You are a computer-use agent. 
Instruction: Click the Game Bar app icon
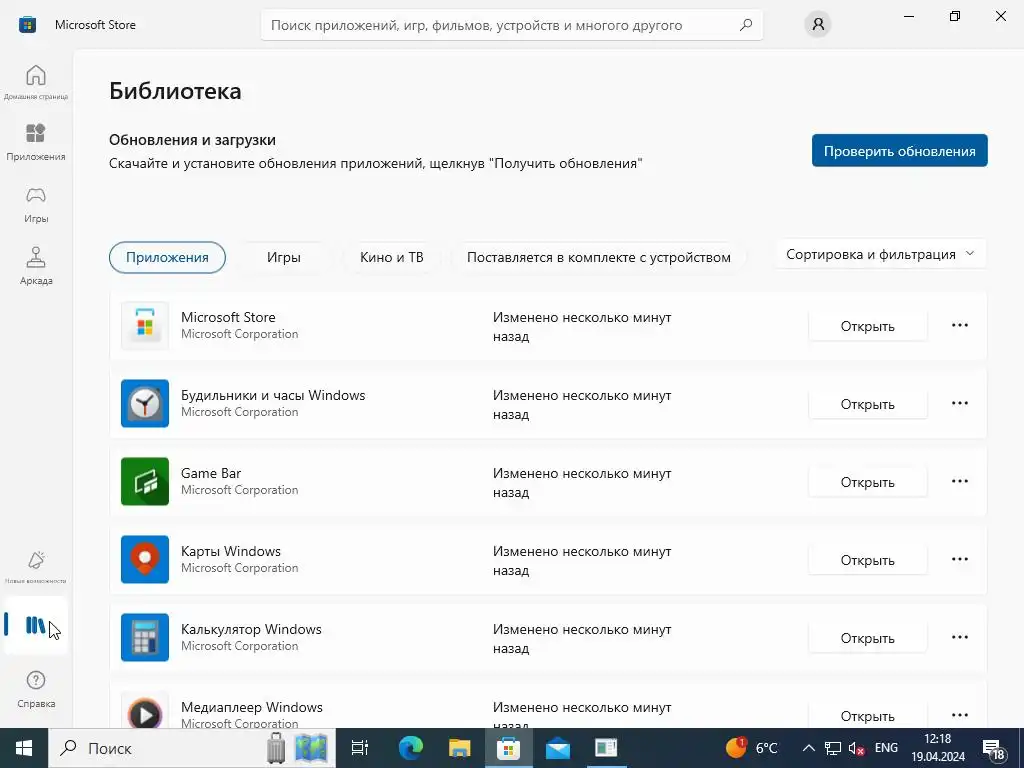[145, 481]
